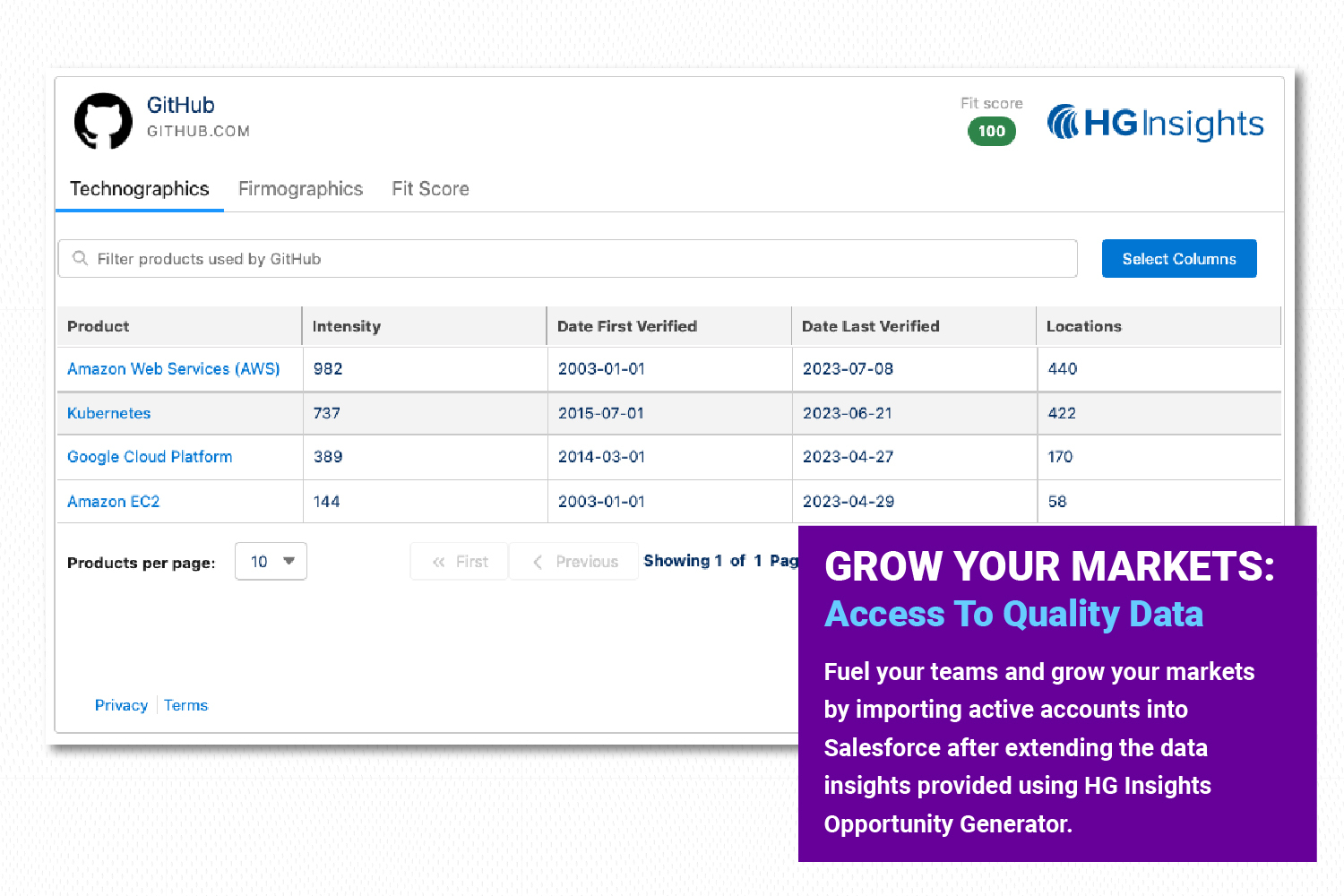The image size is (1344, 896).
Task: Click the Privacy link
Action: pos(121,705)
